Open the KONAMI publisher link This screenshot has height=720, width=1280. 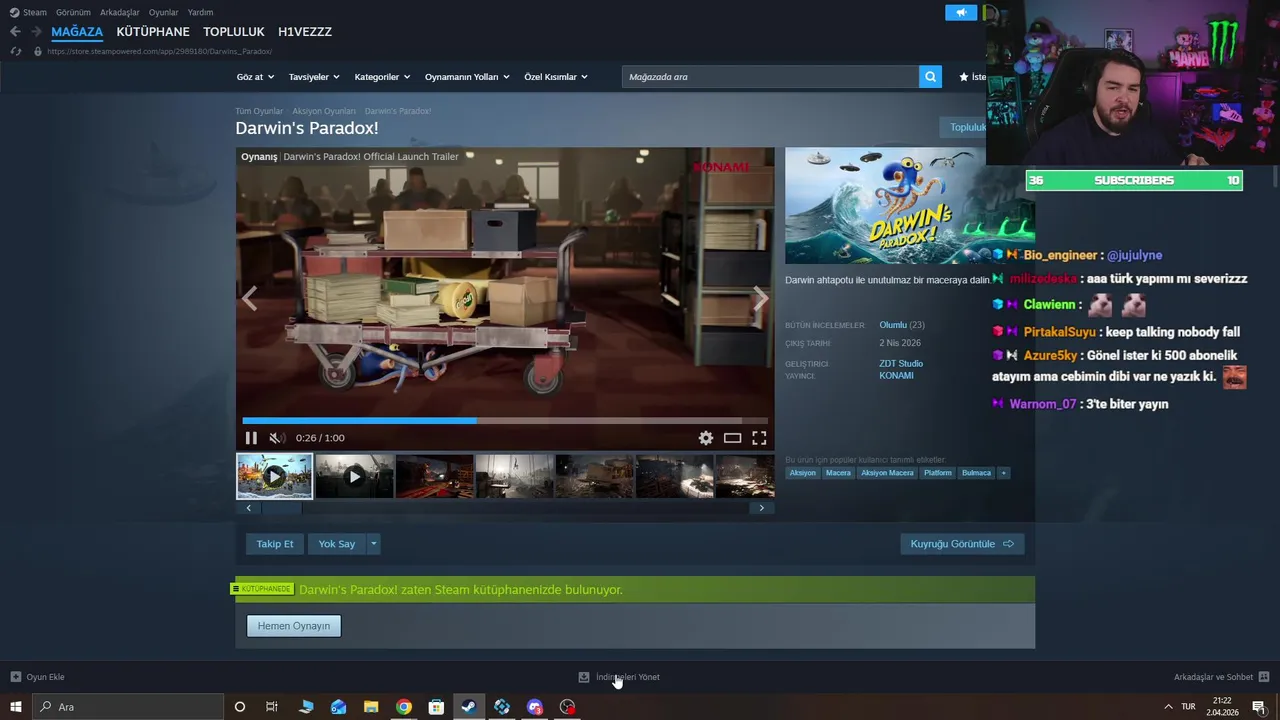click(x=896, y=376)
